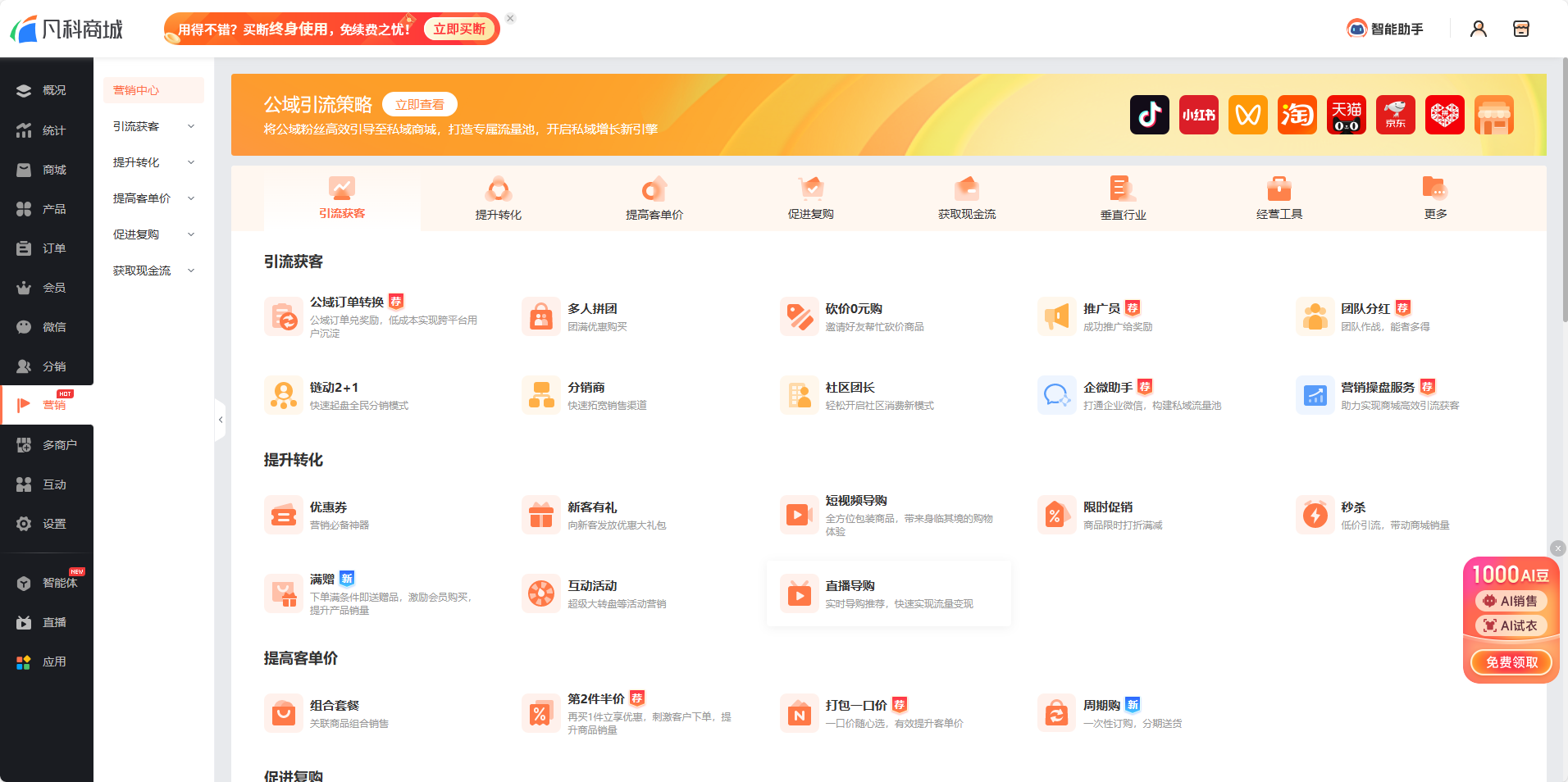Switch to the 引流获客 tab
The height and width of the screenshot is (782, 1568).
342,198
